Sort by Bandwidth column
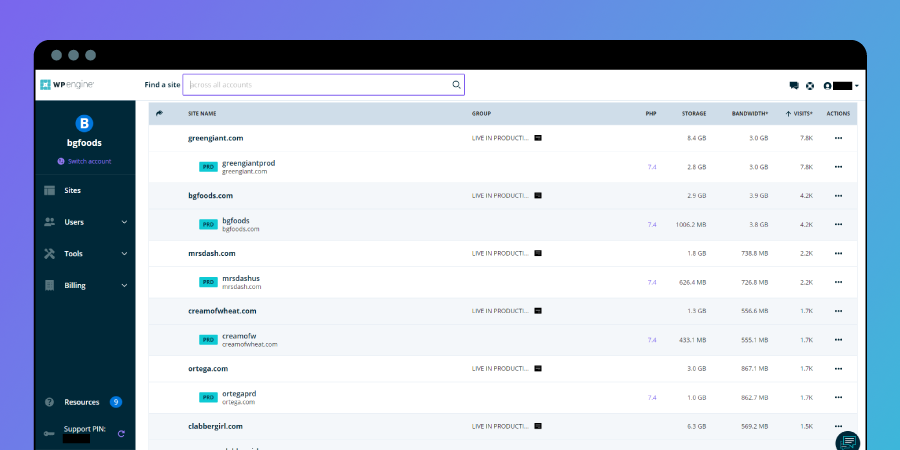 750,114
